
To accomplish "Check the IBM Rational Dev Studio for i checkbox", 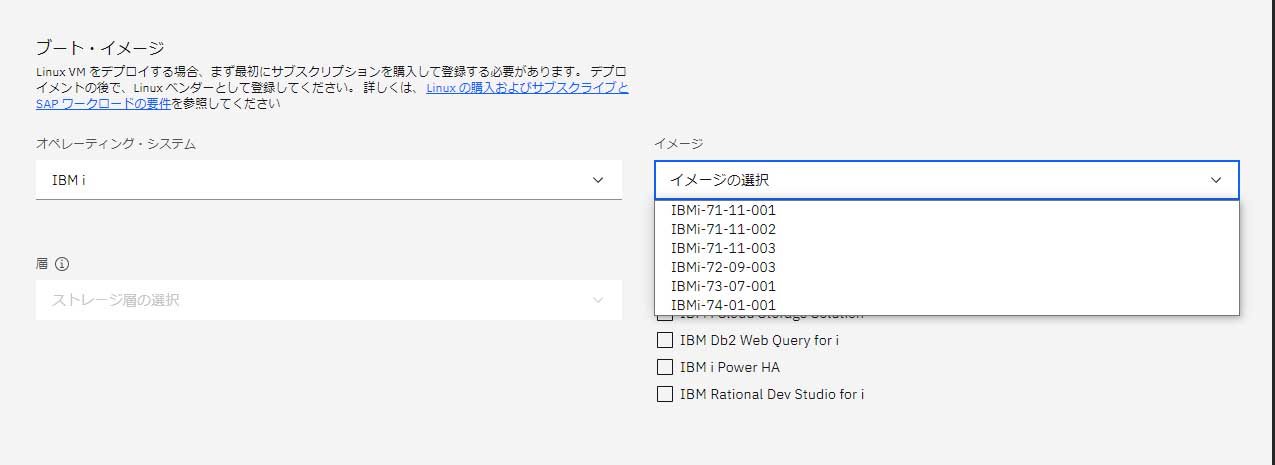I will click(665, 394).
